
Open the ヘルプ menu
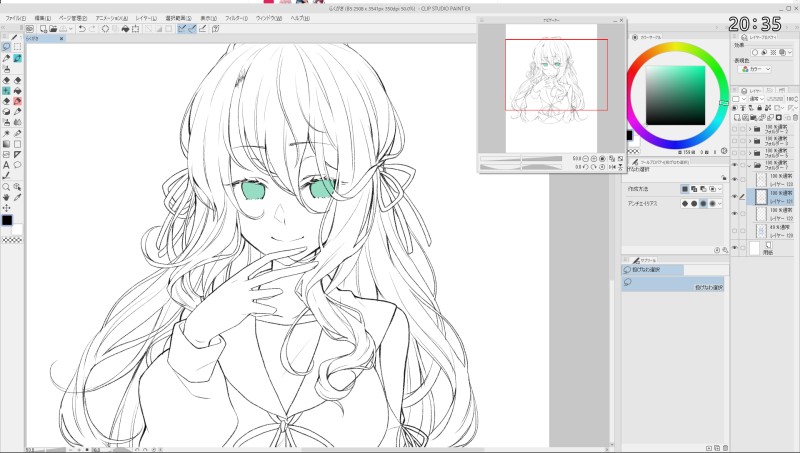tap(300, 18)
